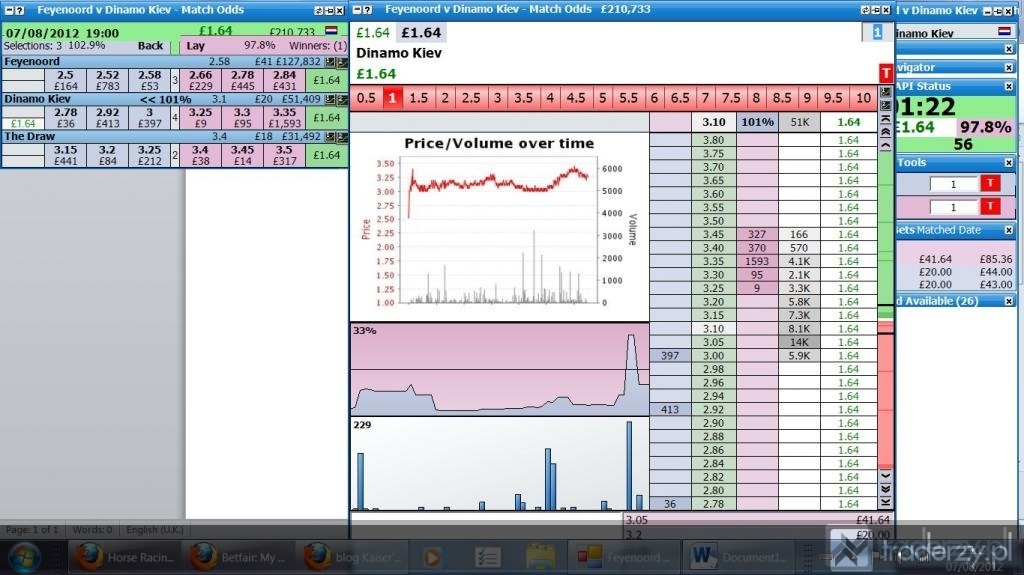Back The Draw at 3.25
This screenshot has width=1024, height=575.
point(150,155)
